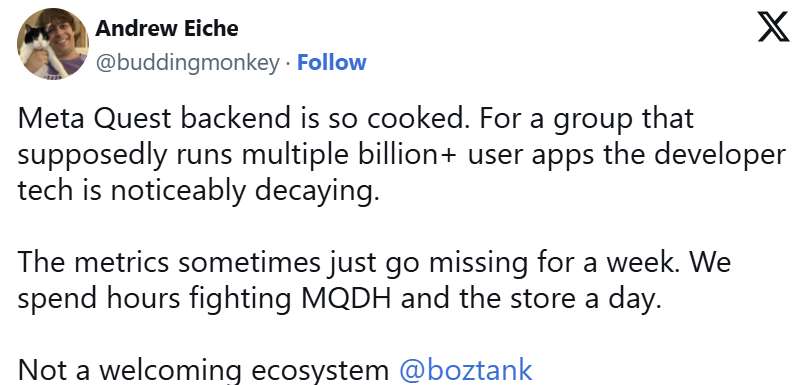The height and width of the screenshot is (385, 807).
Task: Open the Andrew Eiche display name
Action: click(x=167, y=28)
